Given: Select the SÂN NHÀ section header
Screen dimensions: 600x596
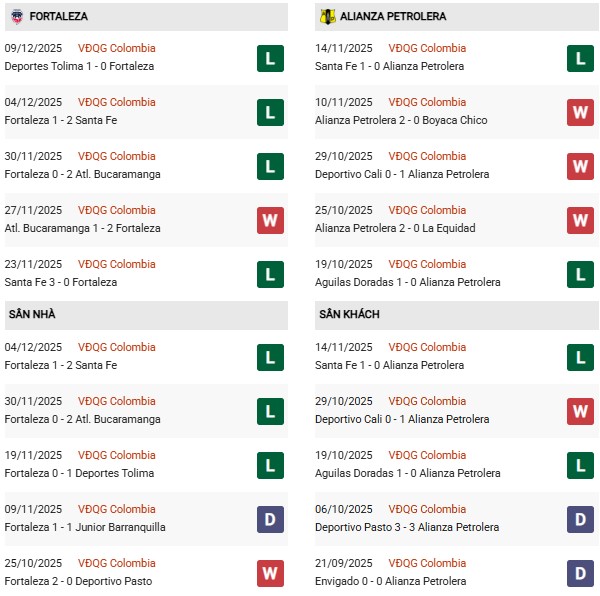Looking at the screenshot, I should click(32, 314).
